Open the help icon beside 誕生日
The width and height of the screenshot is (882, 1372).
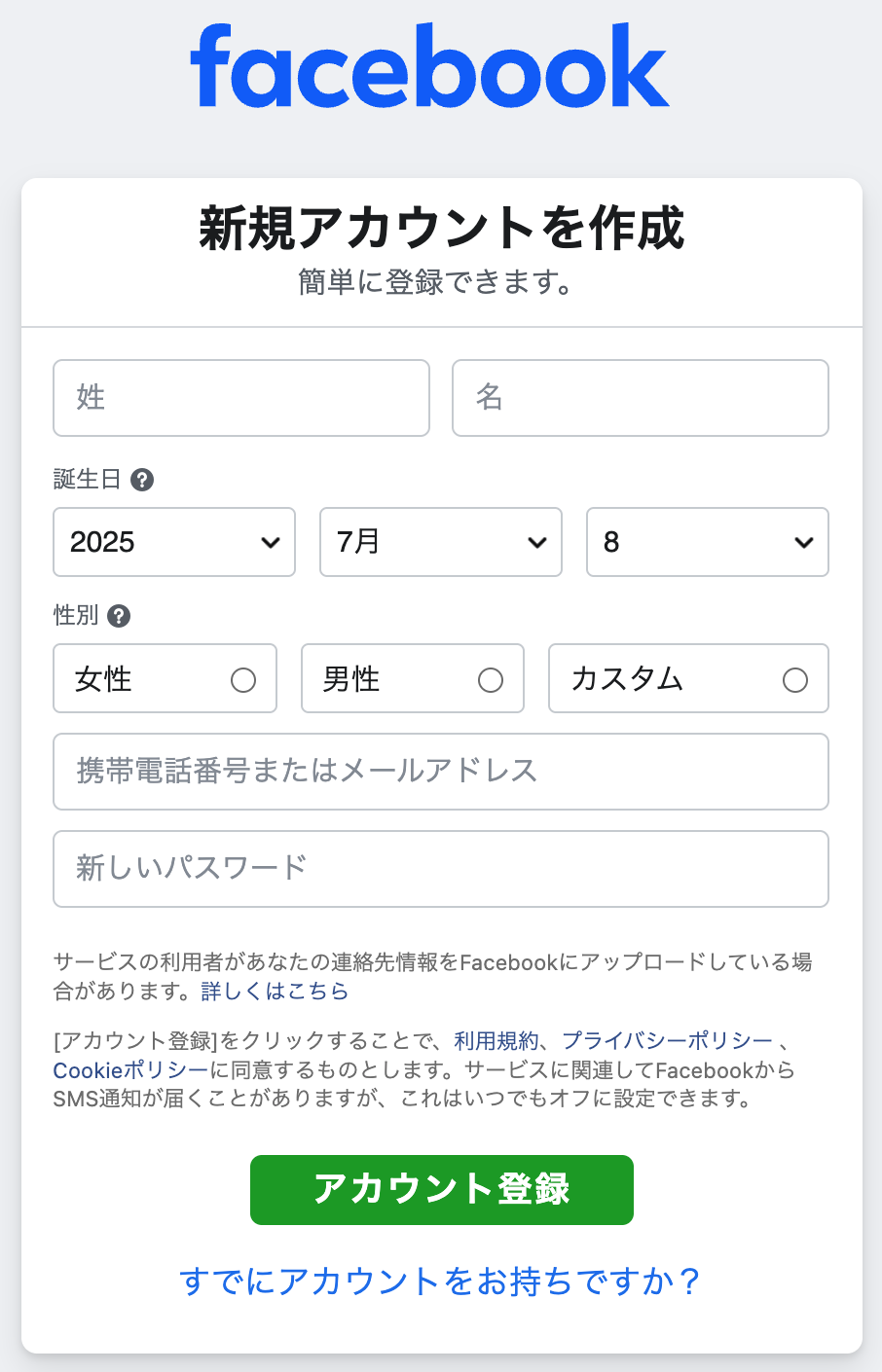pyautogui.click(x=142, y=480)
